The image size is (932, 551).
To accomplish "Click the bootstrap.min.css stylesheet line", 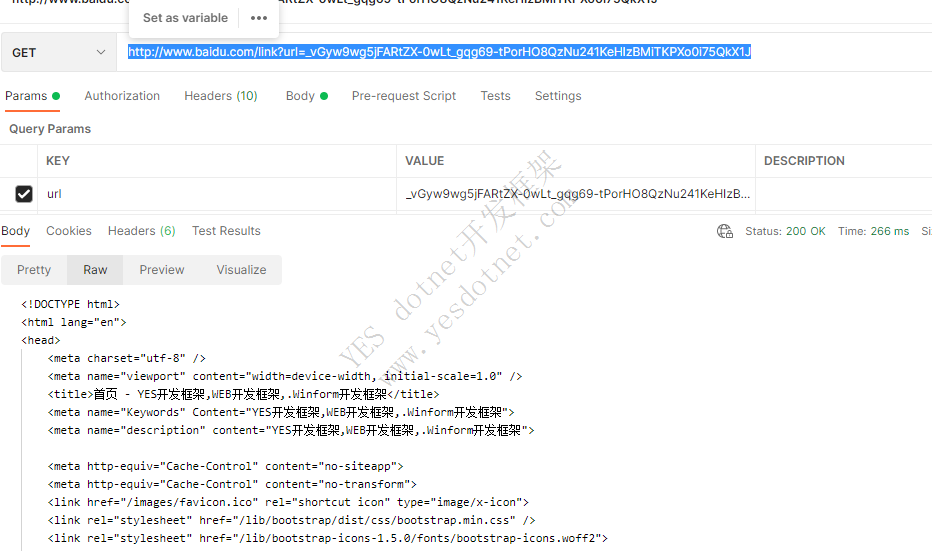I will (x=291, y=520).
